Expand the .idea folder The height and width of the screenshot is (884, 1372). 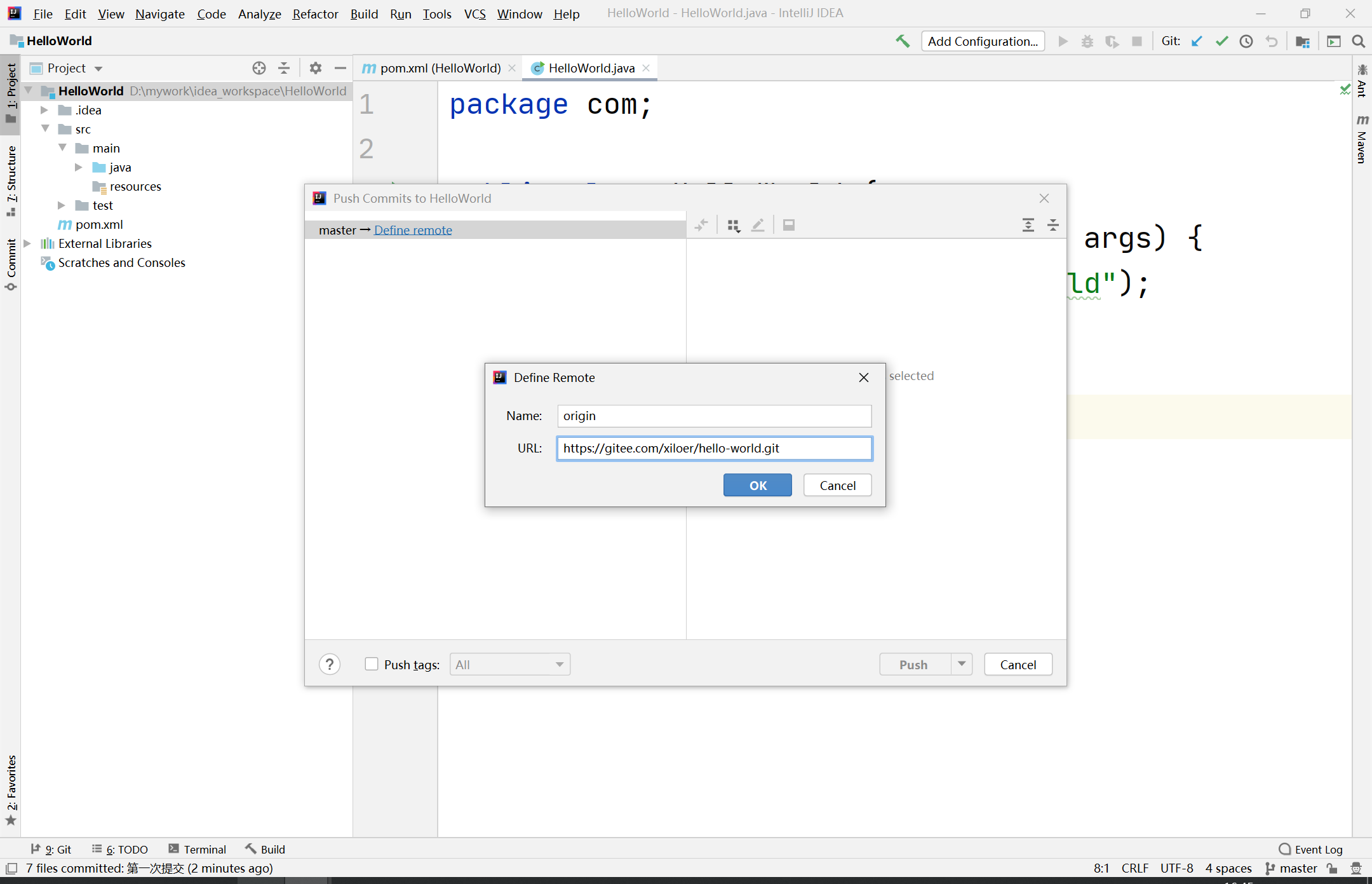click(x=44, y=110)
